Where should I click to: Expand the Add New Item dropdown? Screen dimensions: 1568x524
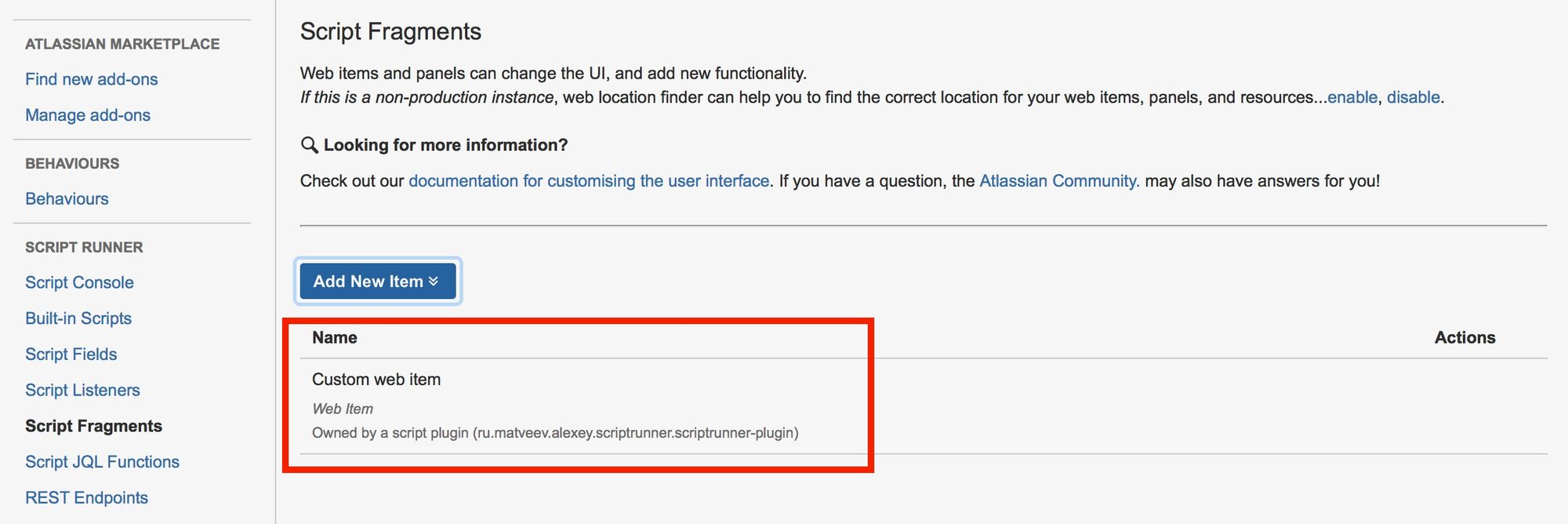377,281
